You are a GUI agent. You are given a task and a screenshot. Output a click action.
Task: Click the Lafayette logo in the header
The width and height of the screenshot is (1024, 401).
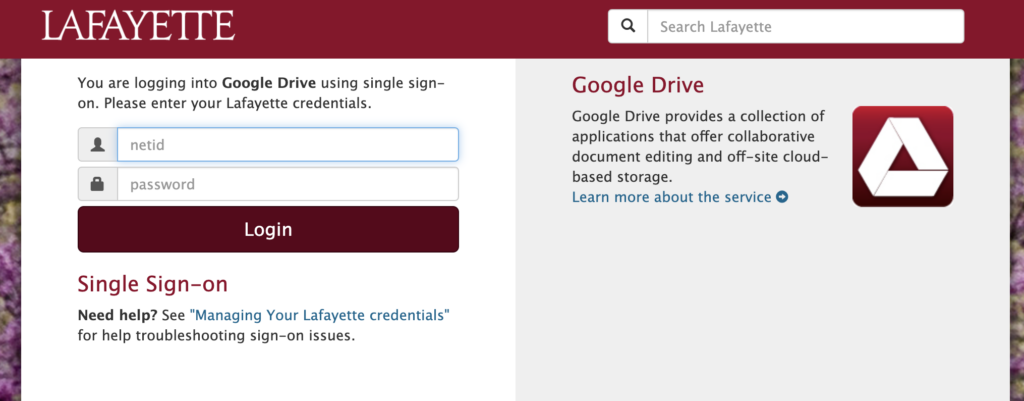point(138,26)
